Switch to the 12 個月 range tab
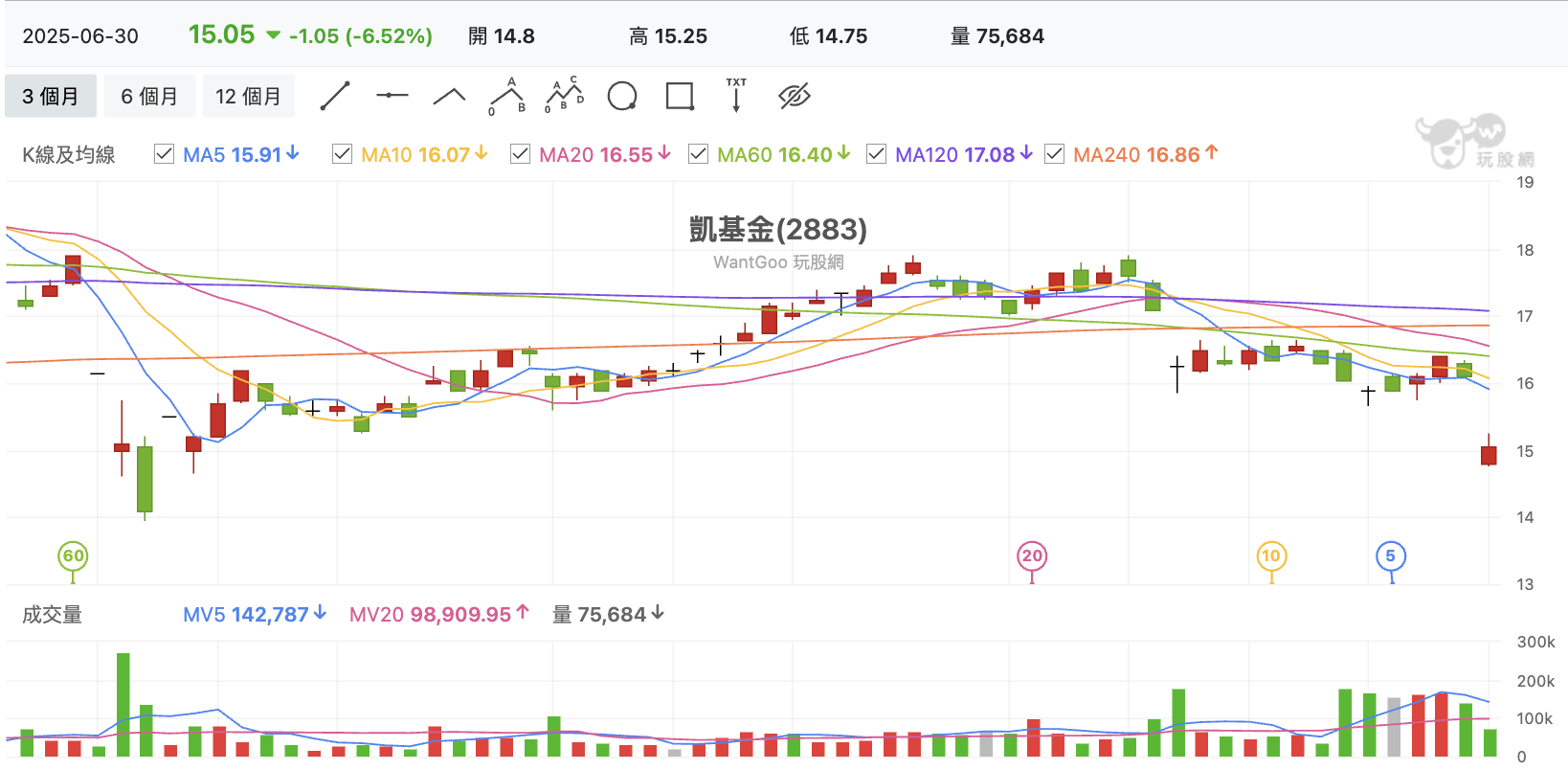This screenshot has height=770, width=1568. (x=248, y=96)
